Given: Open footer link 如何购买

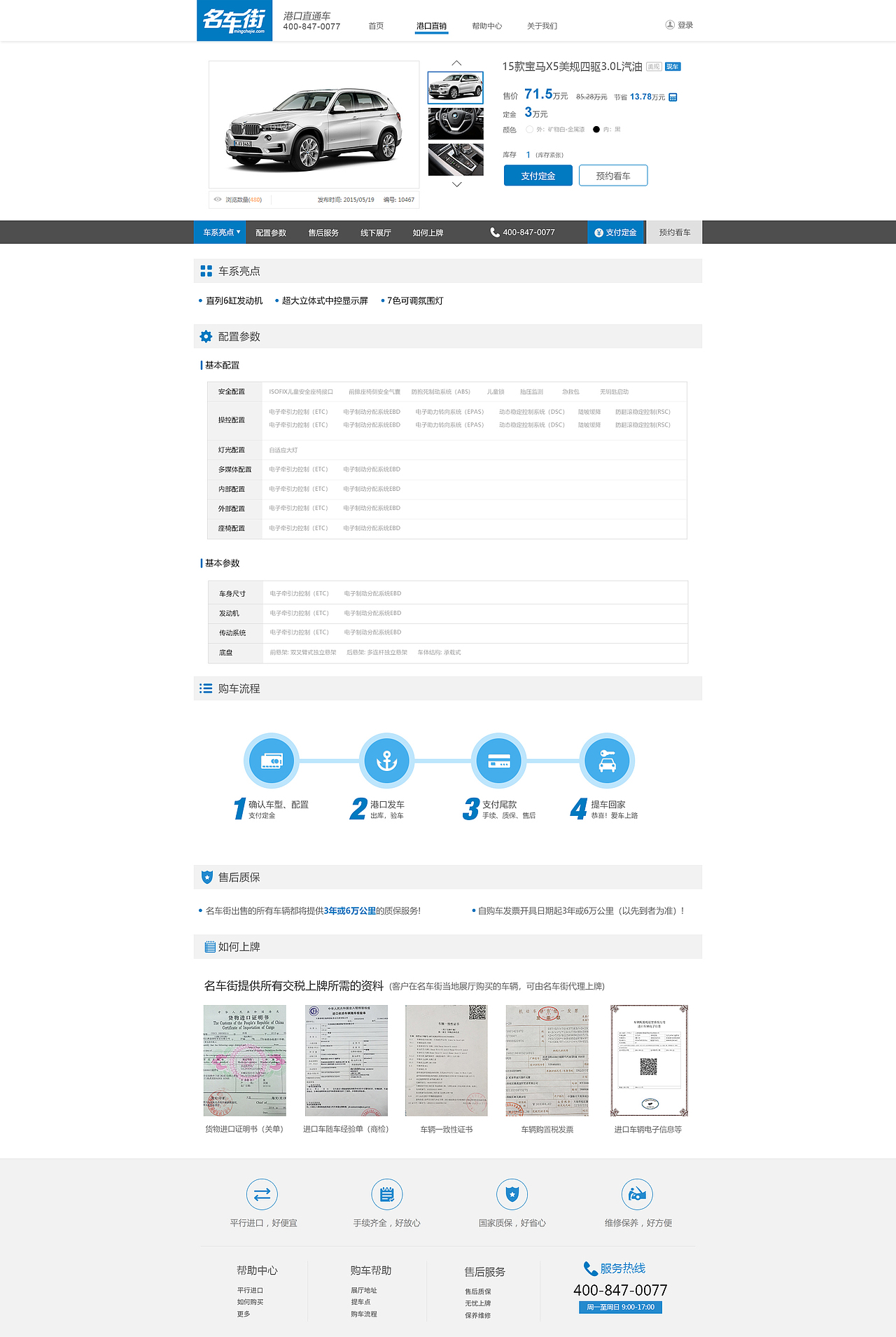Looking at the screenshot, I should pyautogui.click(x=250, y=1302).
